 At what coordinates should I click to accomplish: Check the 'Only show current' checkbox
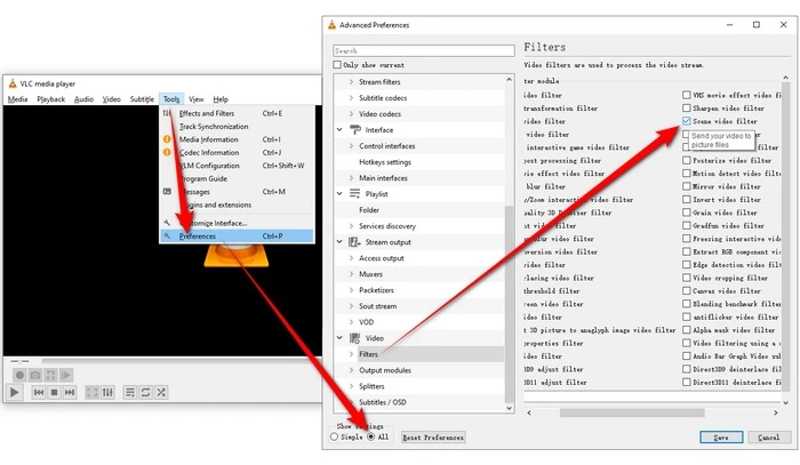tap(338, 65)
